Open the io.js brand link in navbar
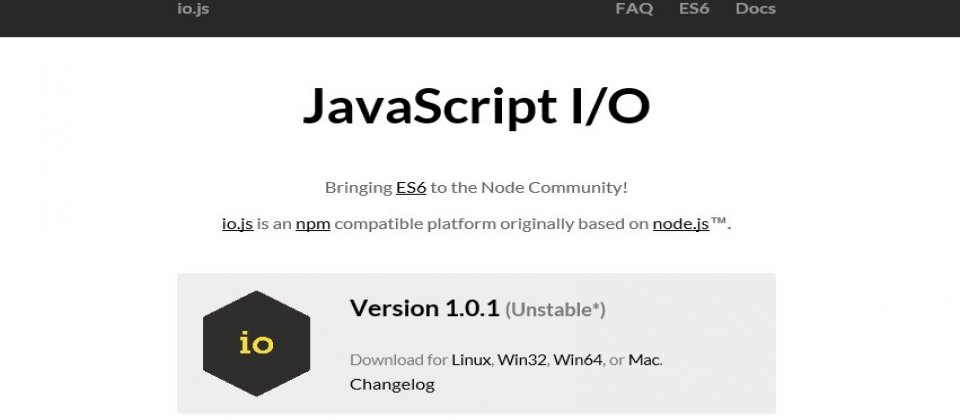Screen dimensions: 960x420 click(193, 9)
